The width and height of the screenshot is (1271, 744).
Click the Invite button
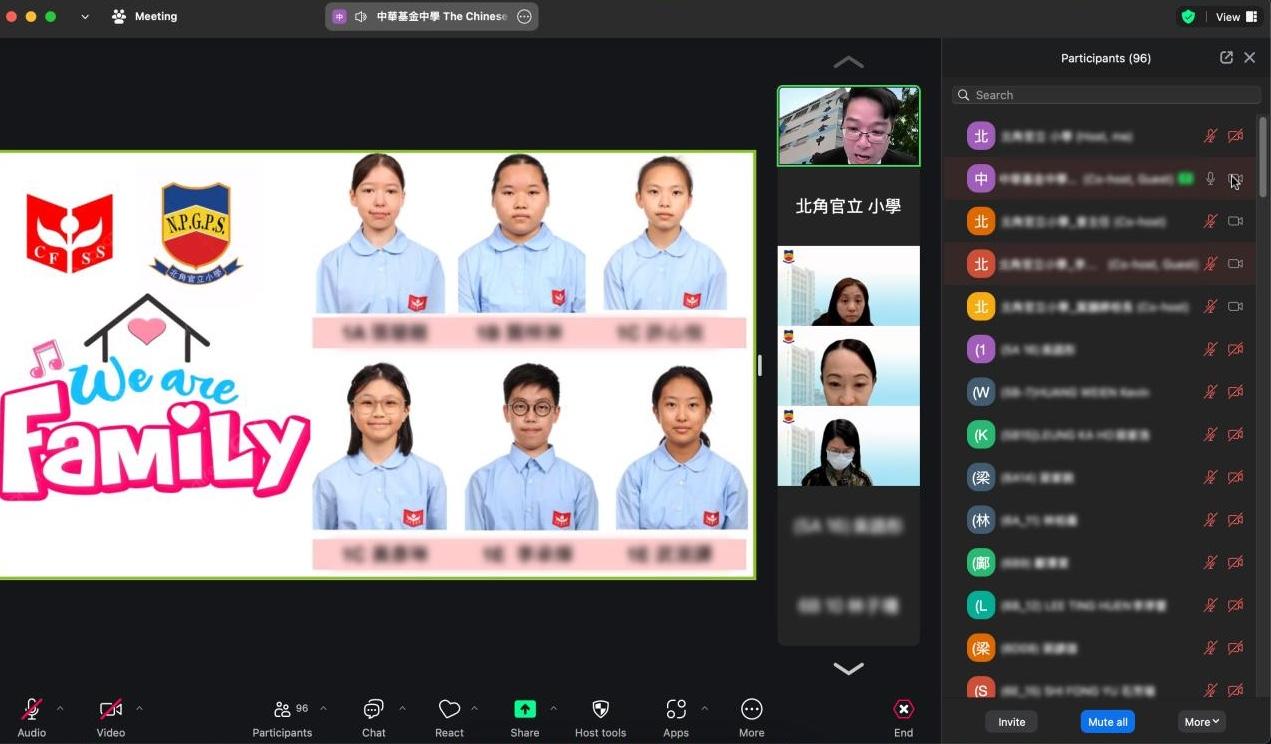pyautogui.click(x=1011, y=722)
